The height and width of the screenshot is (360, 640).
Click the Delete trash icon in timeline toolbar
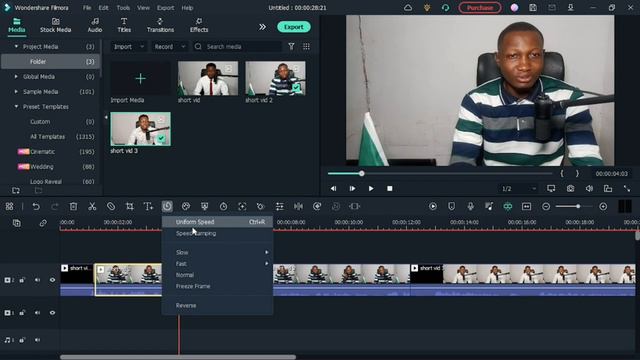coord(73,207)
